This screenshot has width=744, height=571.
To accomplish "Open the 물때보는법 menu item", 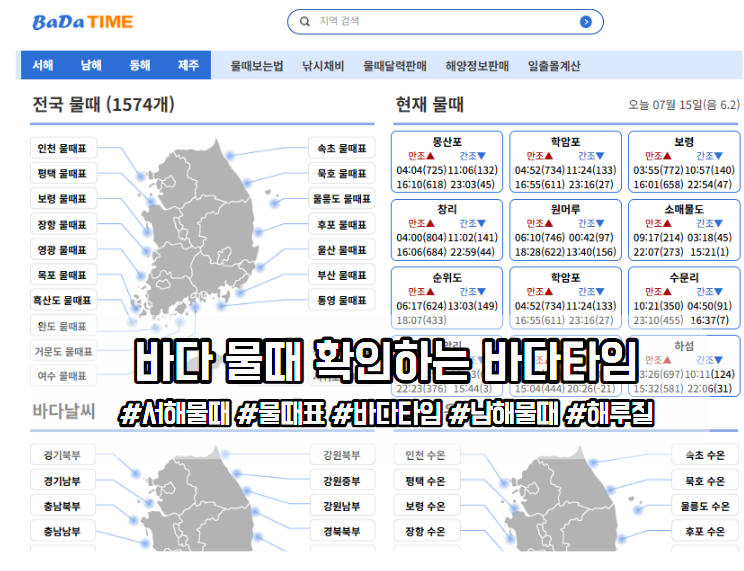I will pos(257,66).
